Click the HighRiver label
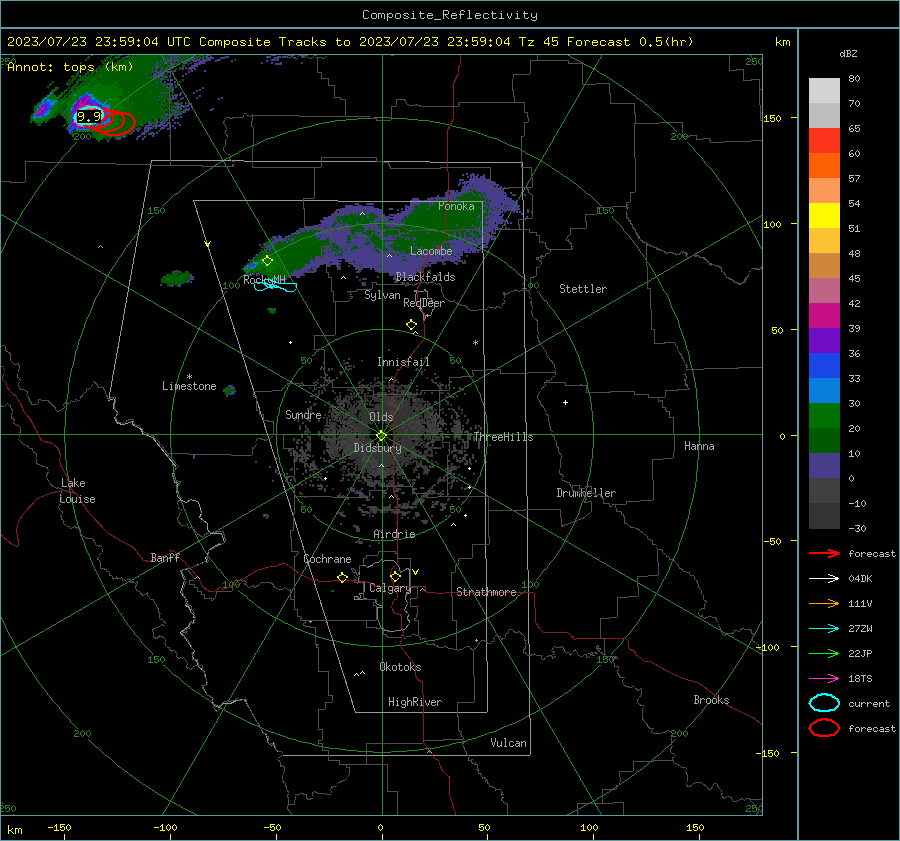Screen dimensions: 900x841 click(x=415, y=702)
